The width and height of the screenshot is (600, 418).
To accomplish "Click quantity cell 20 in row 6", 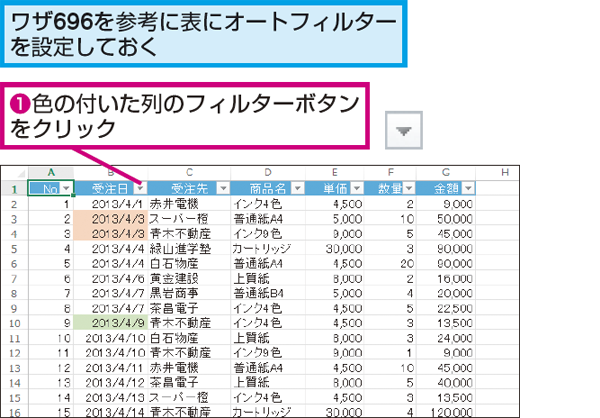I will tap(390, 263).
